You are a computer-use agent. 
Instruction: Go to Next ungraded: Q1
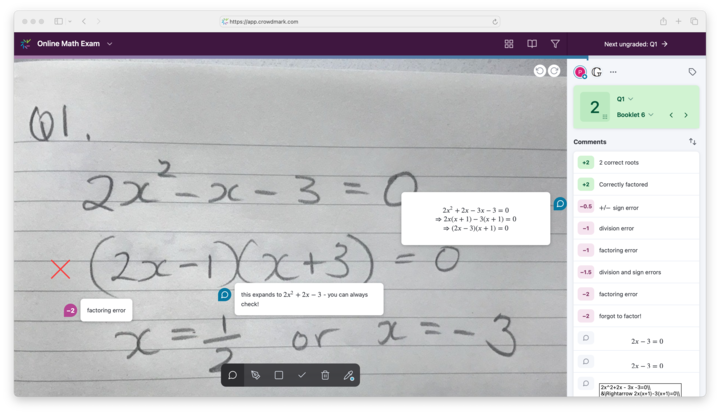click(x=636, y=44)
